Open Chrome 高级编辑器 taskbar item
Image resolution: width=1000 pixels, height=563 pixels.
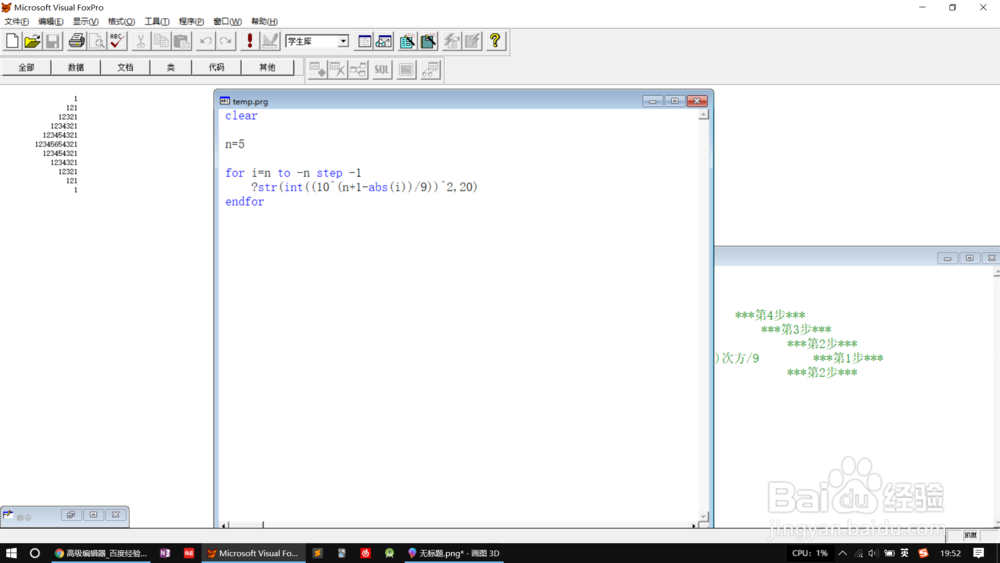[x=101, y=553]
